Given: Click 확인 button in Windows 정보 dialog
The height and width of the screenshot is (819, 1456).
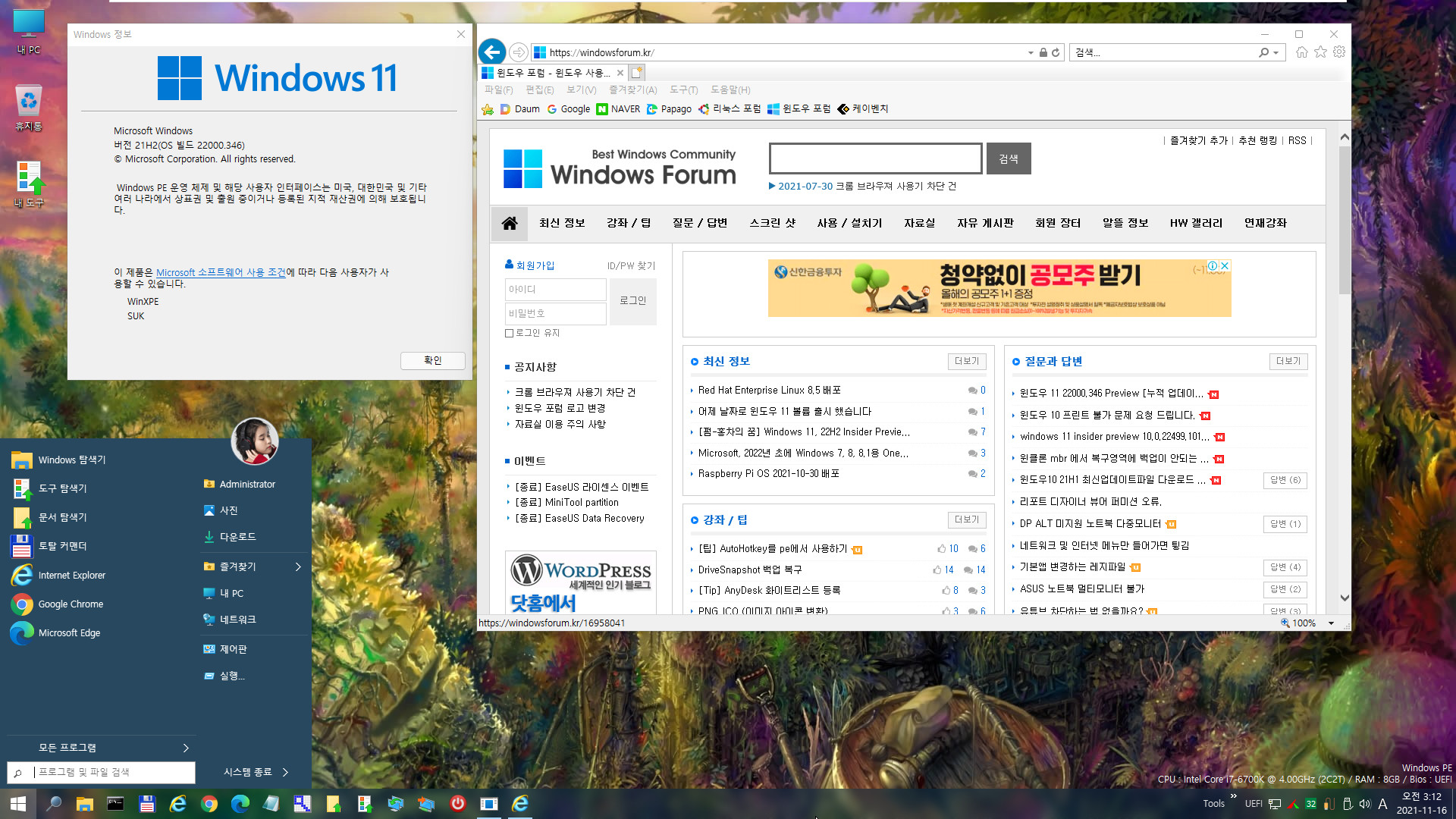Looking at the screenshot, I should tap(433, 361).
